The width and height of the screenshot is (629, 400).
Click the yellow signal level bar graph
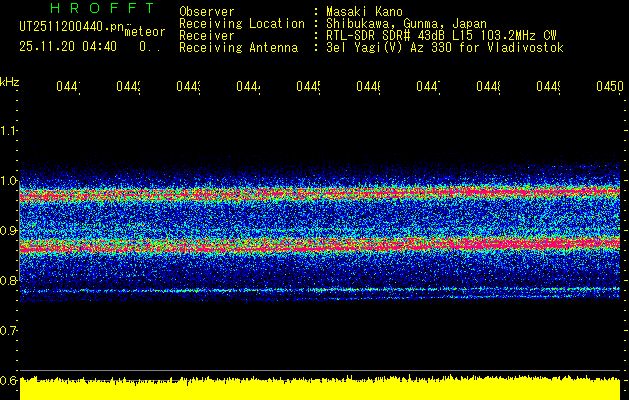(x=320, y=389)
